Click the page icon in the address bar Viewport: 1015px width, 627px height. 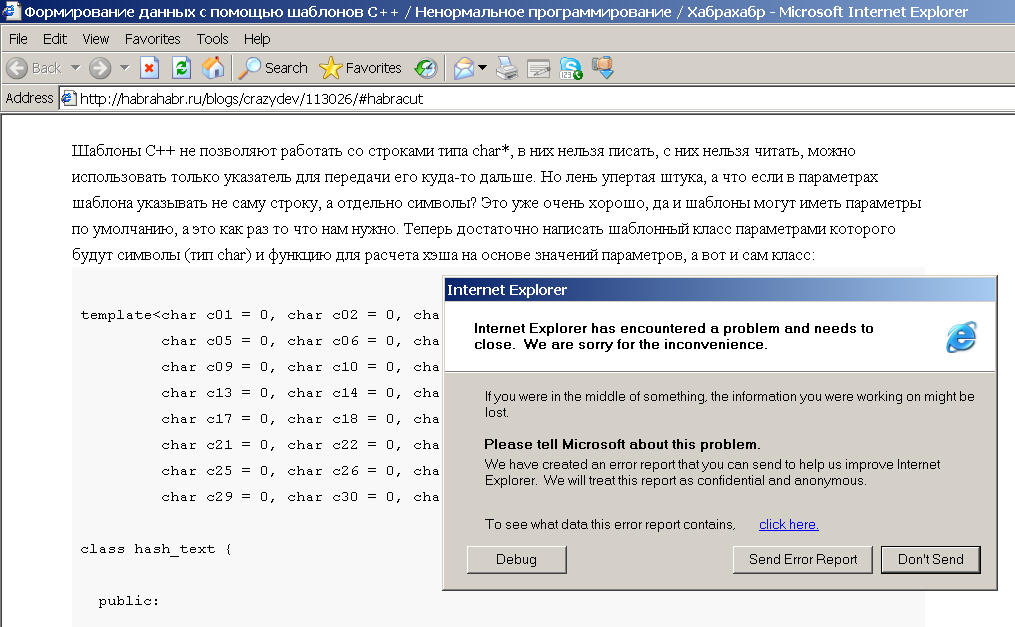tap(68, 98)
